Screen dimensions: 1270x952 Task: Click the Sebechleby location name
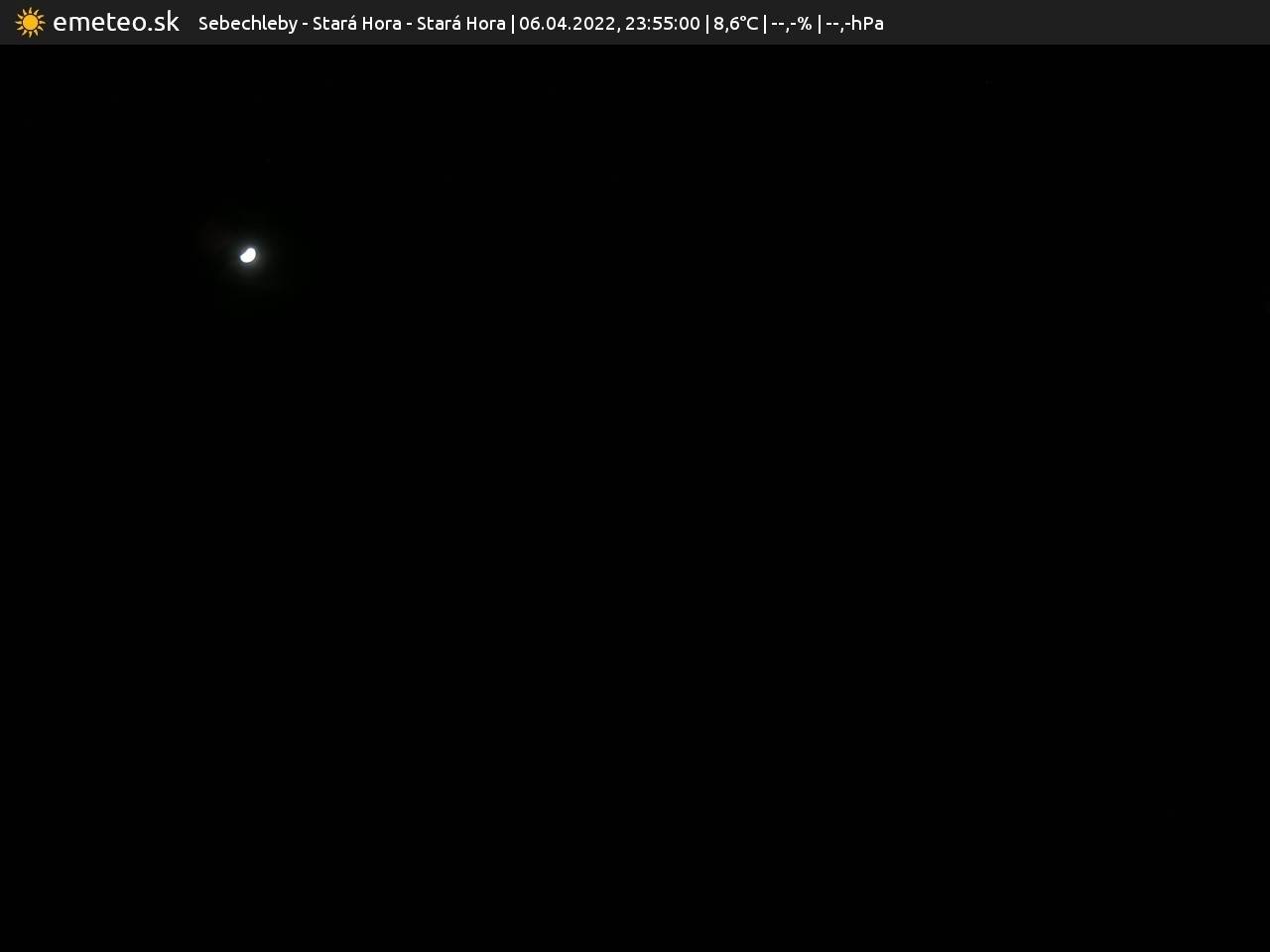click(x=247, y=23)
